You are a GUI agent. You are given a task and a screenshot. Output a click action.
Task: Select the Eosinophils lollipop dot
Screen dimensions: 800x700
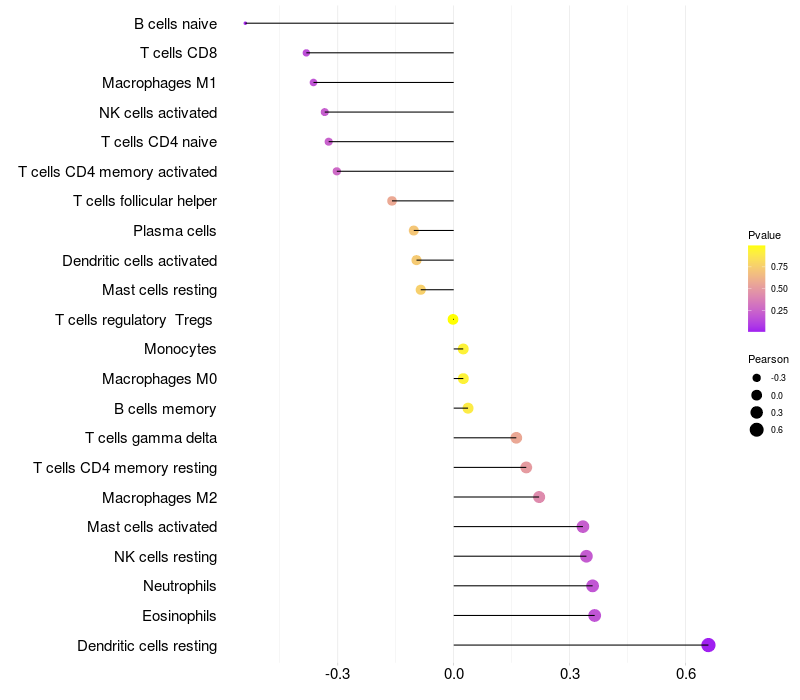(x=594, y=615)
